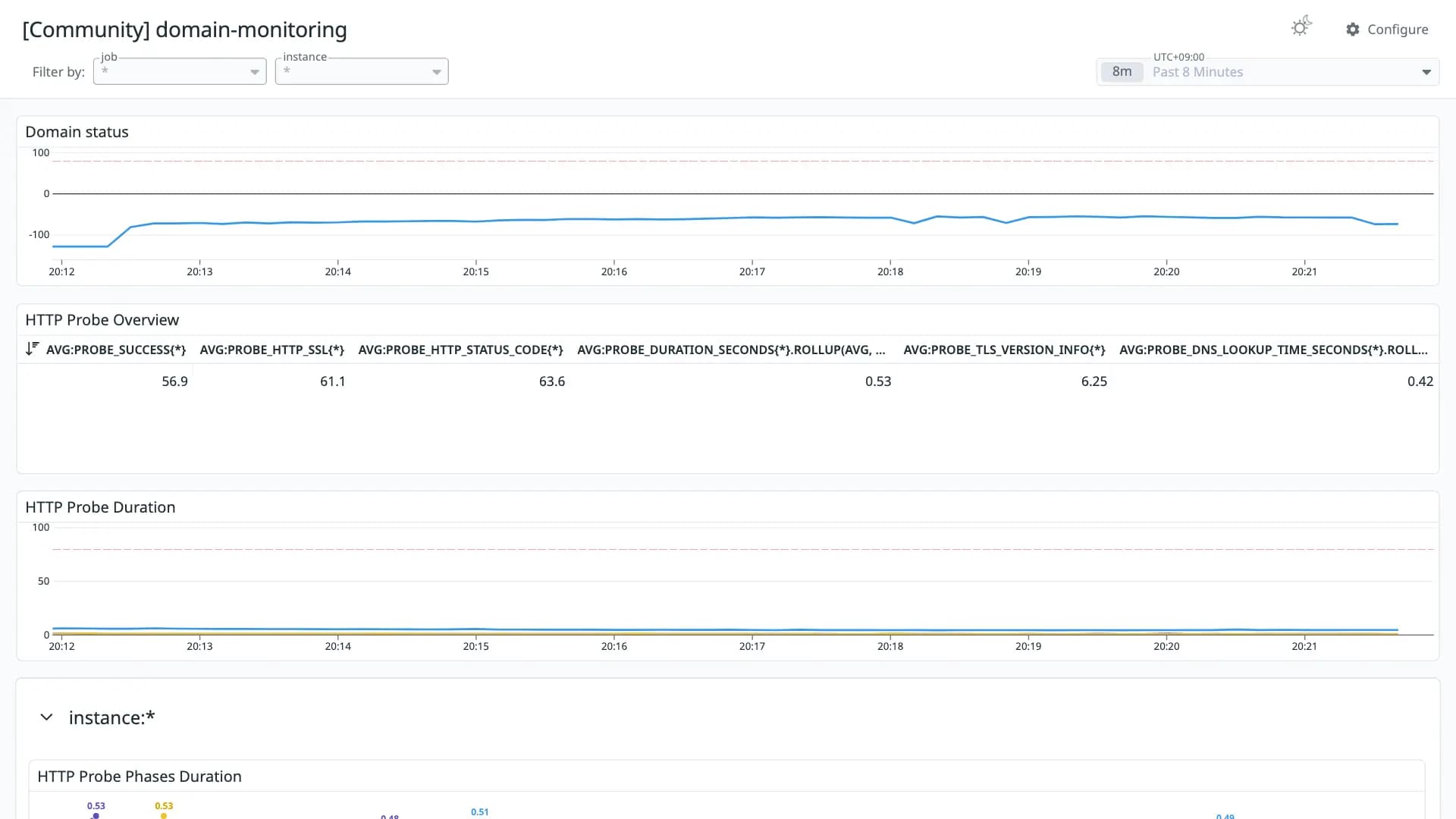Click the 20:18 tick on HTTP Probe Duration chart
1456x819 pixels.
pos(890,646)
